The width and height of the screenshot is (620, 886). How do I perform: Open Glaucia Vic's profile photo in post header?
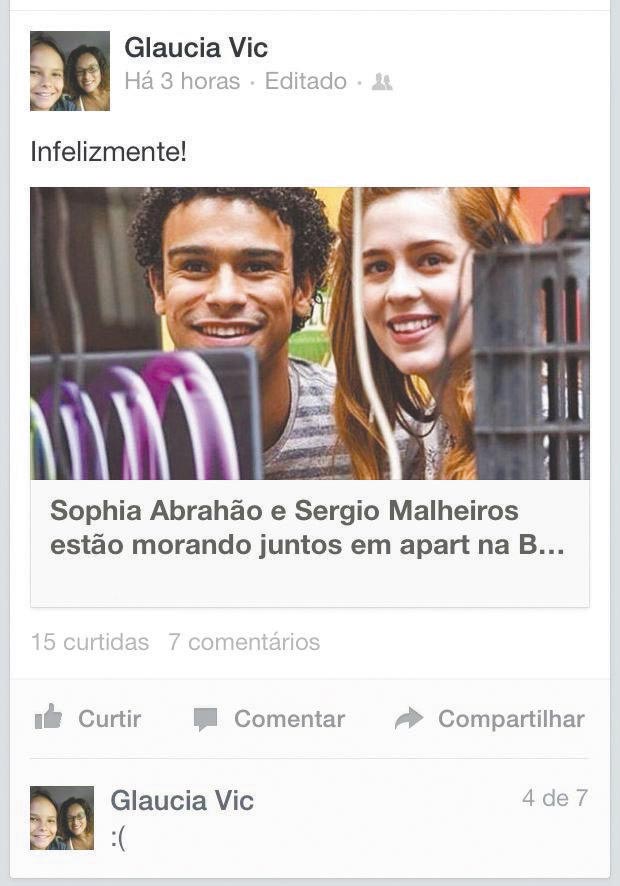(70, 71)
